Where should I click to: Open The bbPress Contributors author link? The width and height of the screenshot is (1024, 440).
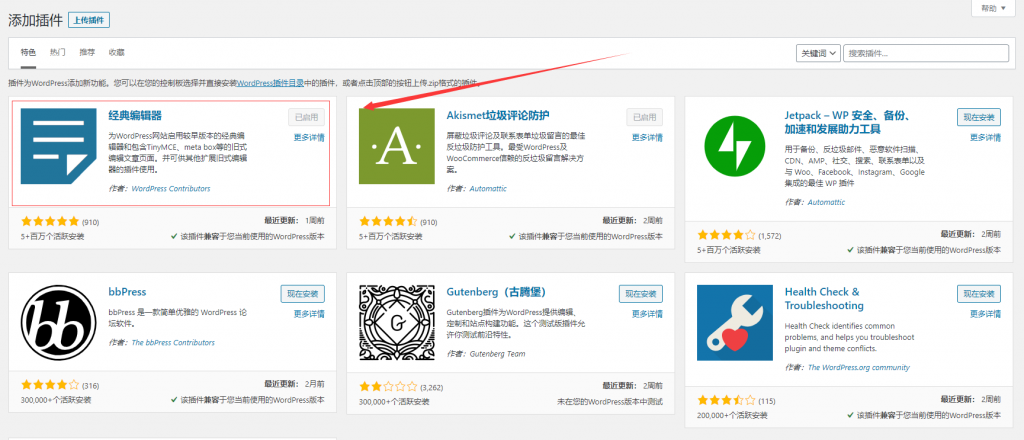click(173, 342)
